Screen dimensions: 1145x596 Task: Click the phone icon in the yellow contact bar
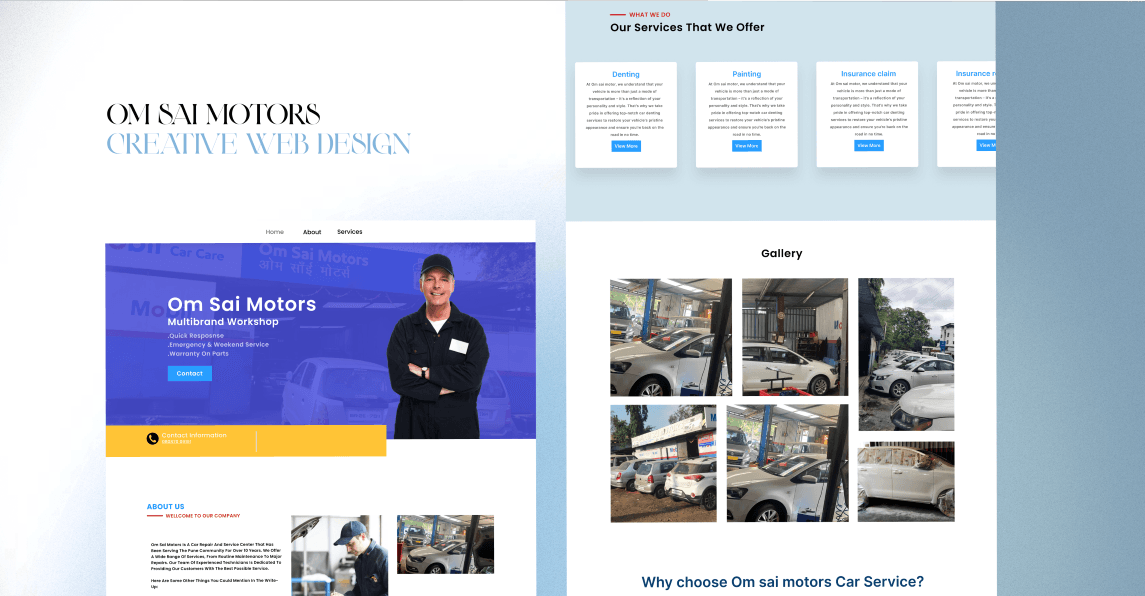pos(152,439)
